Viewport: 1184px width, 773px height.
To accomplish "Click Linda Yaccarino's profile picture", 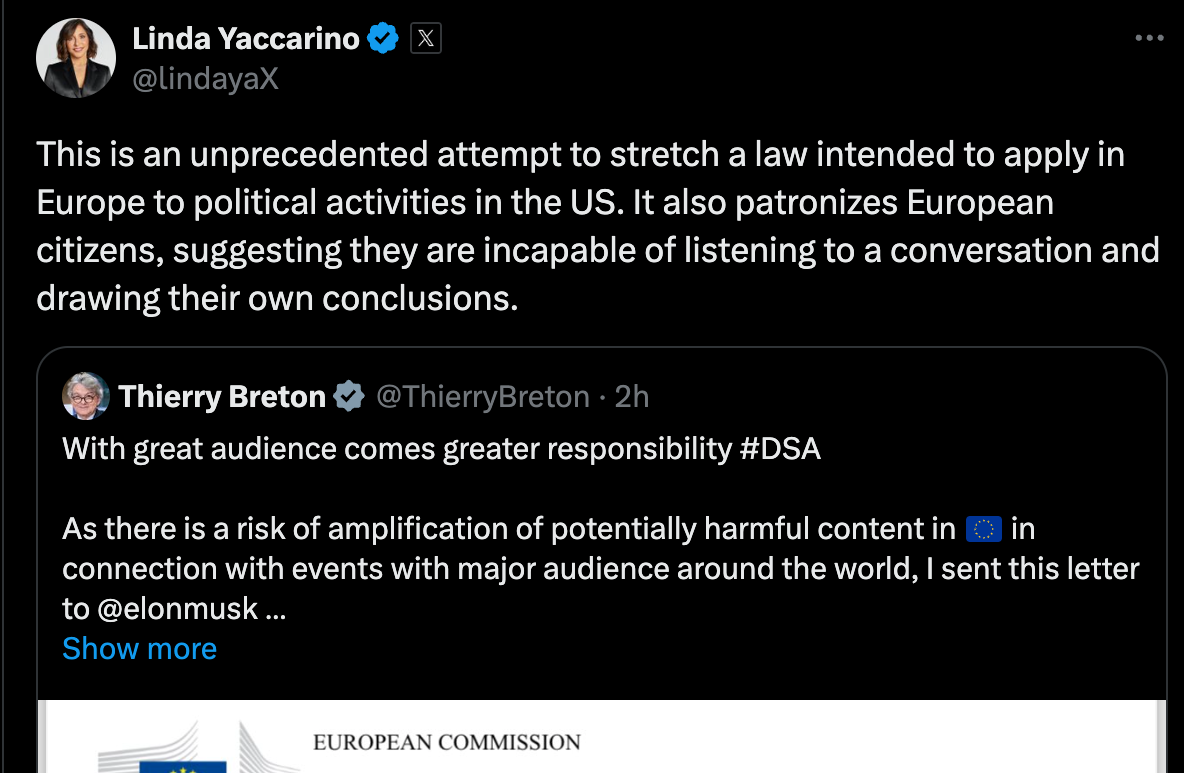I will point(75,57).
